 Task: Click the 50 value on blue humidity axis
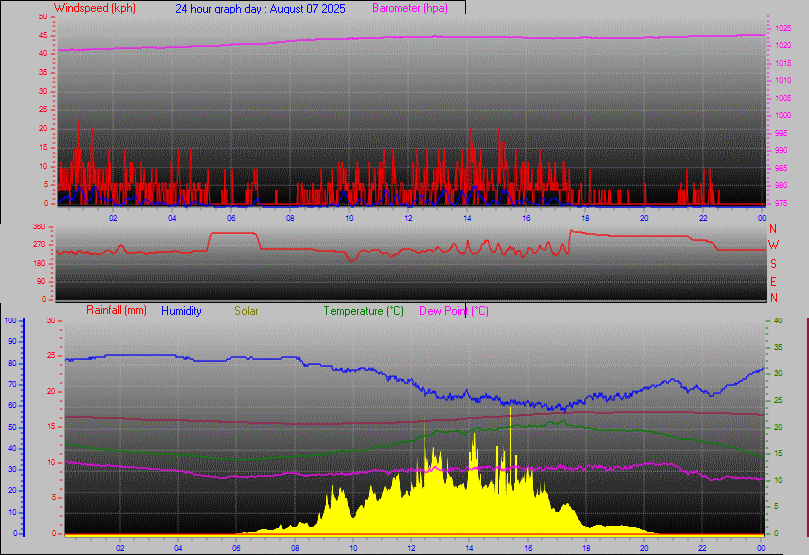pyautogui.click(x=12, y=427)
